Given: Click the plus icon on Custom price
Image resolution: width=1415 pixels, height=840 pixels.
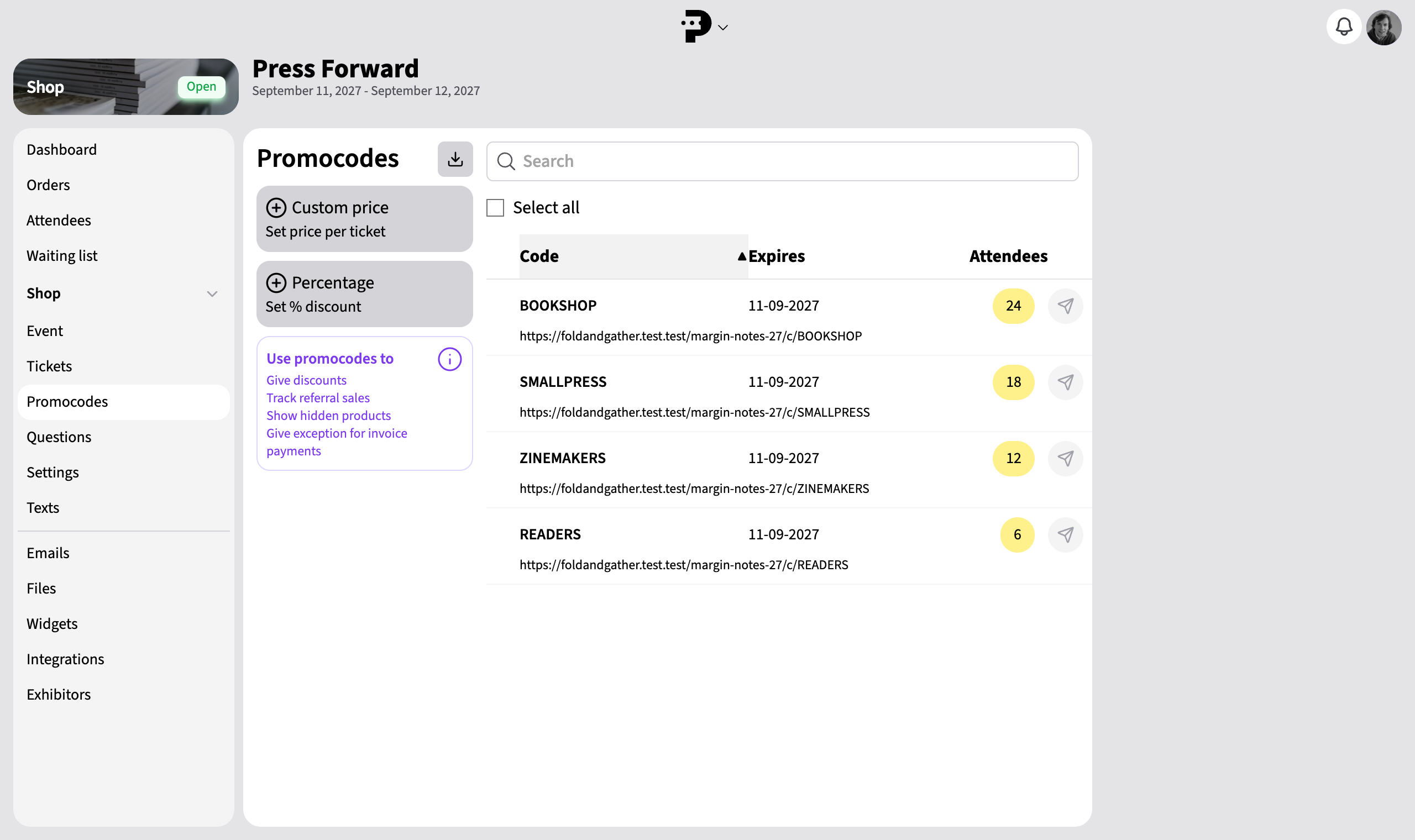Looking at the screenshot, I should 276,208.
